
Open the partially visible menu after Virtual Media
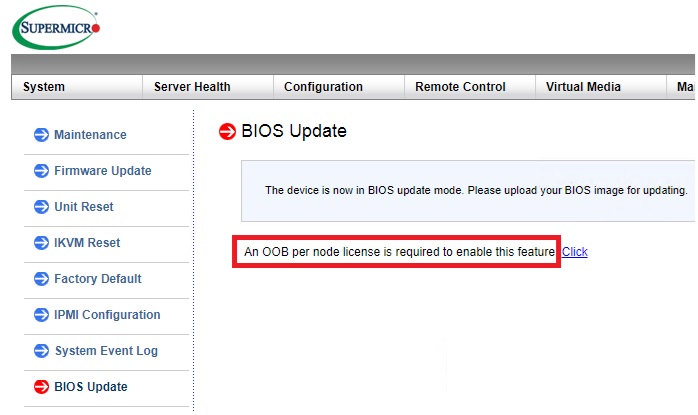pos(685,87)
